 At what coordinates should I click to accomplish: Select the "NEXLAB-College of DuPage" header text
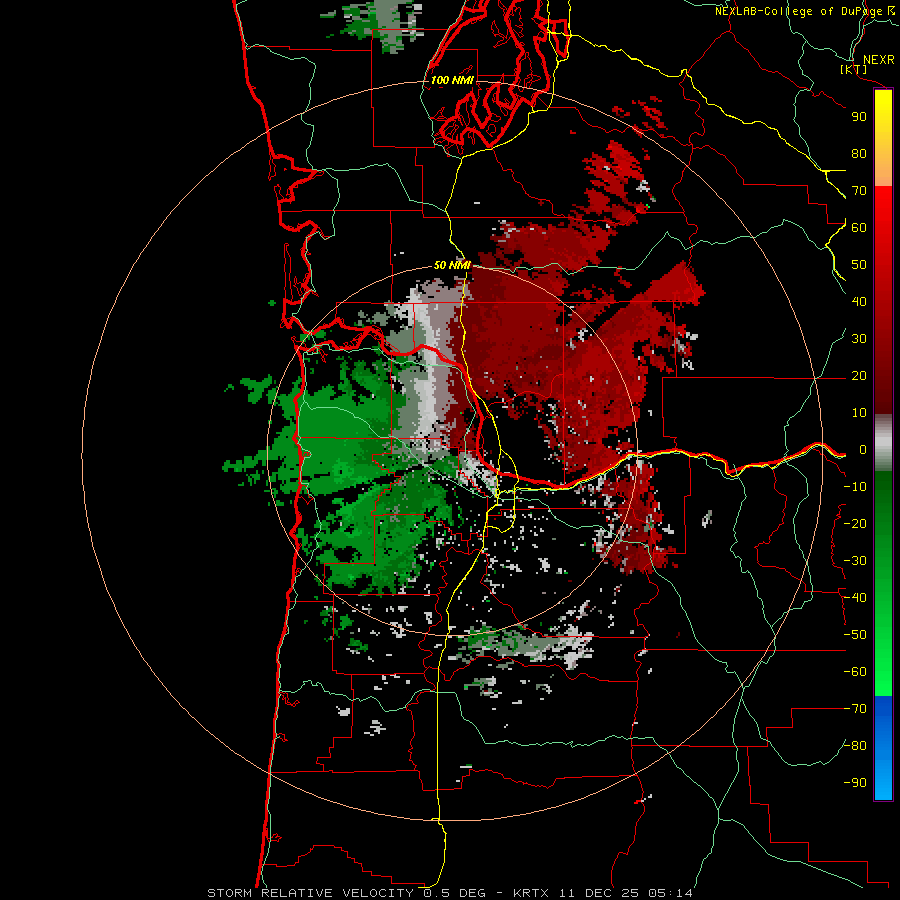(798, 11)
